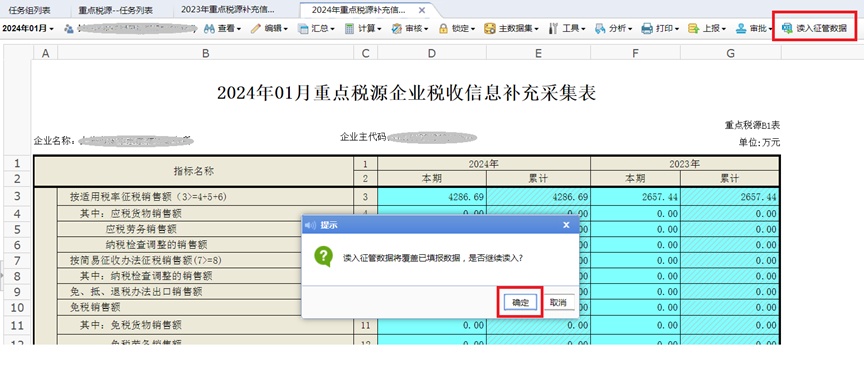Select cell D3 value 4286.69

tap(432, 197)
